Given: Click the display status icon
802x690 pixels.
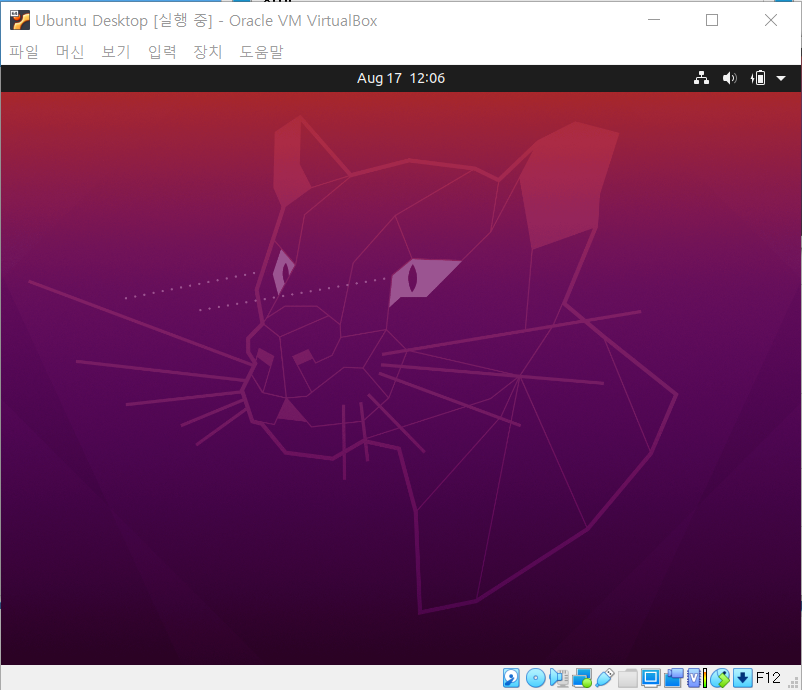Looking at the screenshot, I should click(x=651, y=678).
